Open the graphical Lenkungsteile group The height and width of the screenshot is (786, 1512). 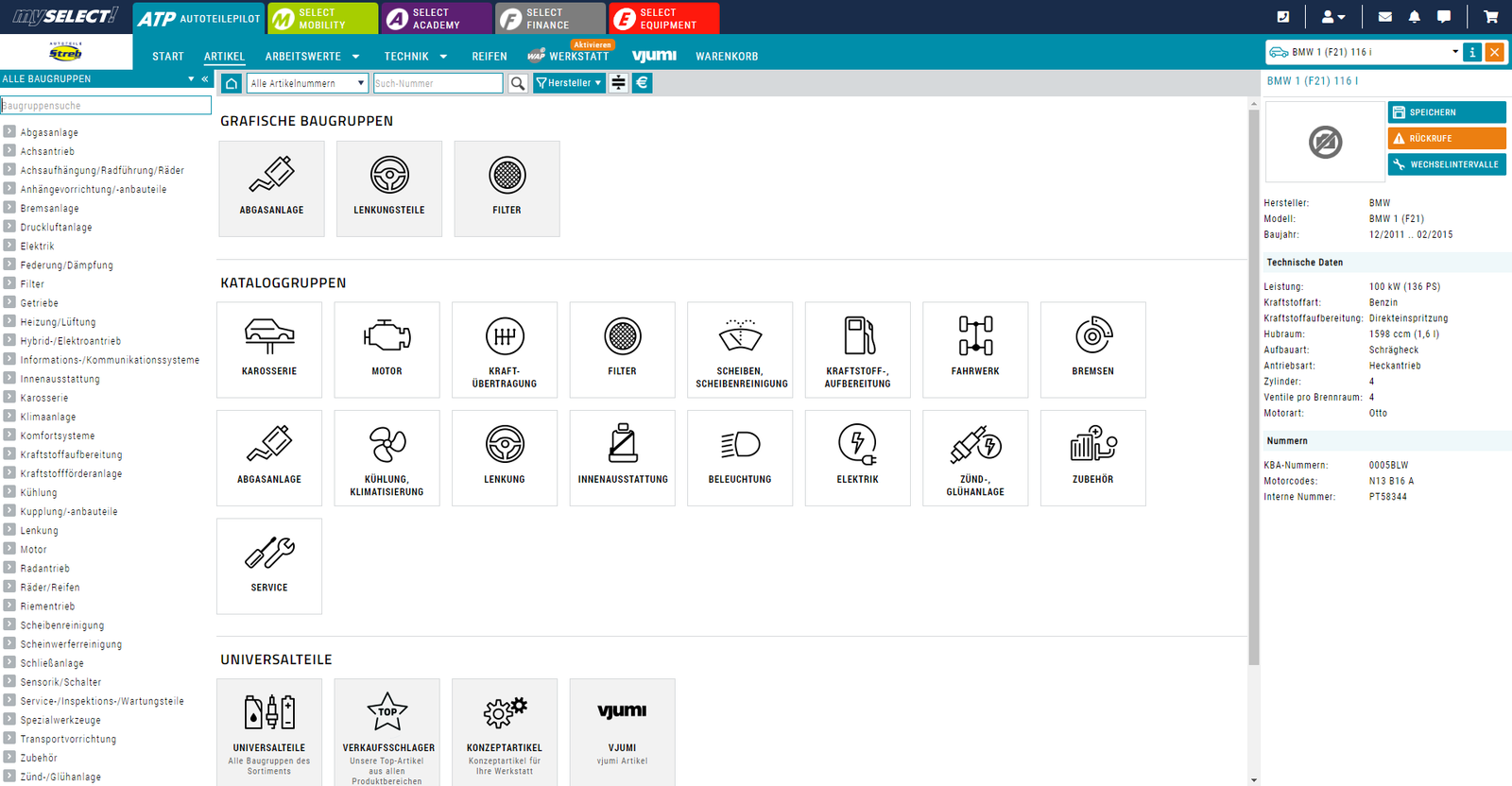(389, 189)
